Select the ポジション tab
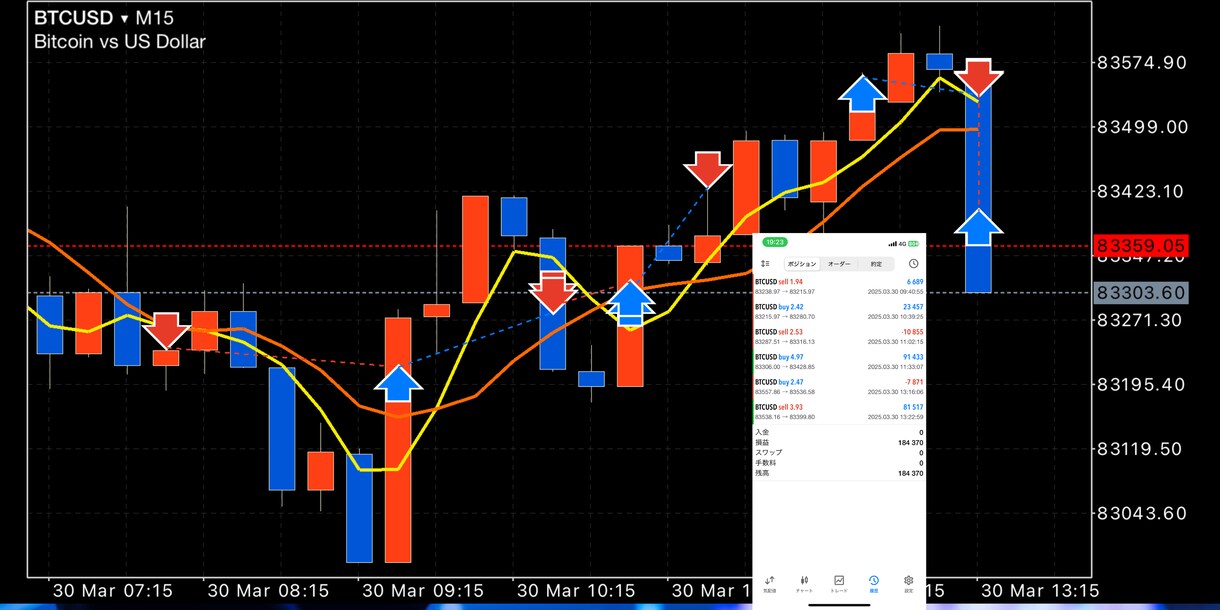The height and width of the screenshot is (610, 1220). pyautogui.click(x=803, y=264)
